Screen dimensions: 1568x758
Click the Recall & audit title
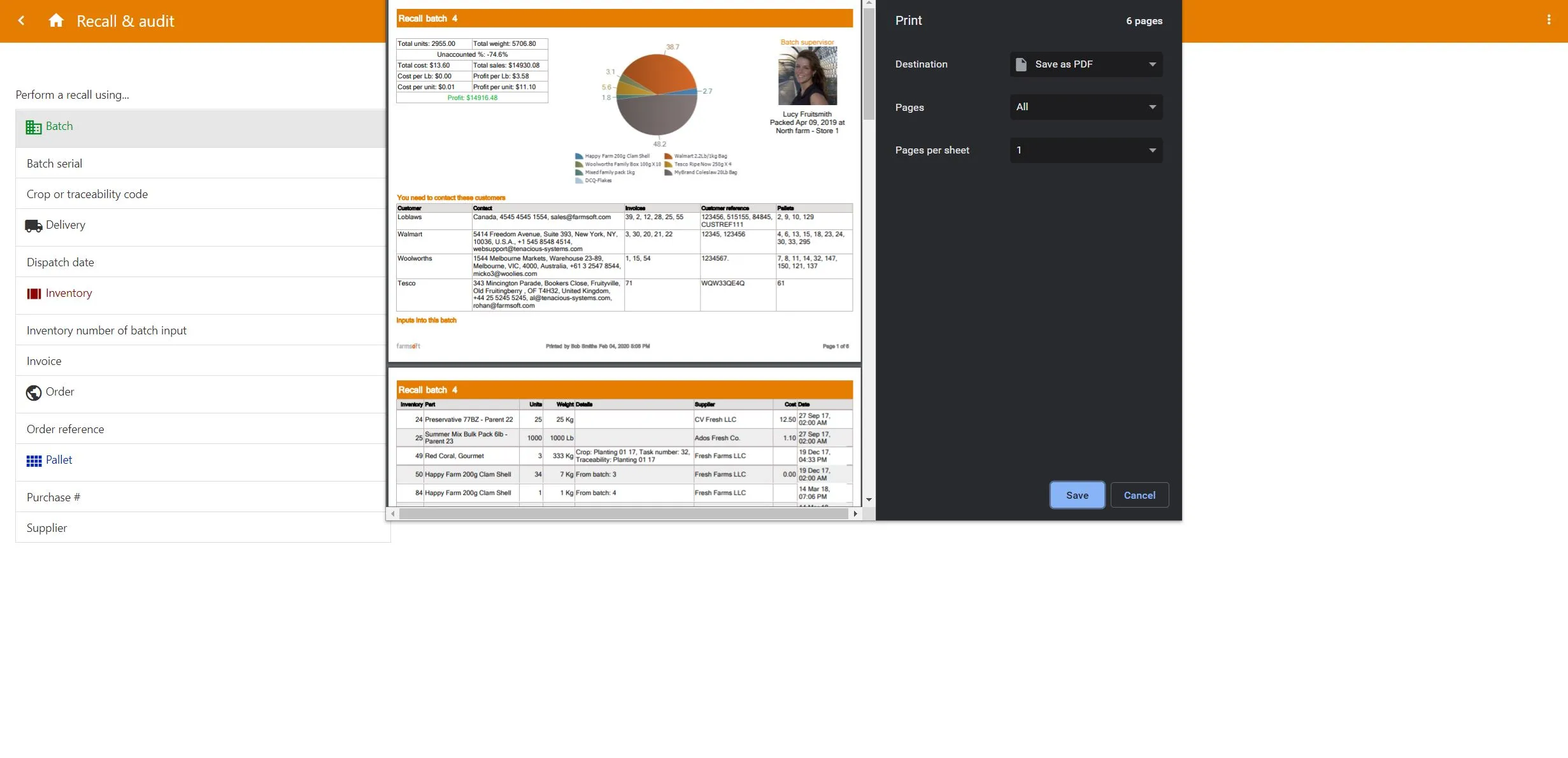(125, 21)
